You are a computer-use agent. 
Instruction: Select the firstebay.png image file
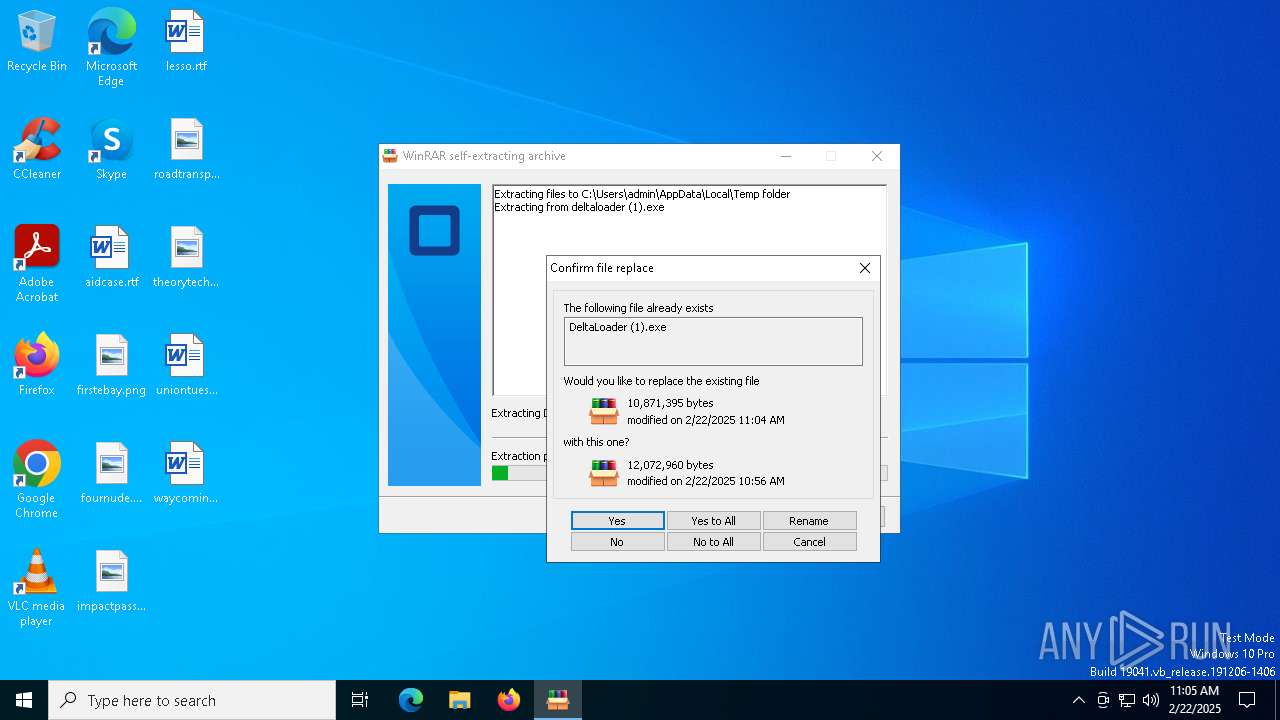tap(111, 366)
